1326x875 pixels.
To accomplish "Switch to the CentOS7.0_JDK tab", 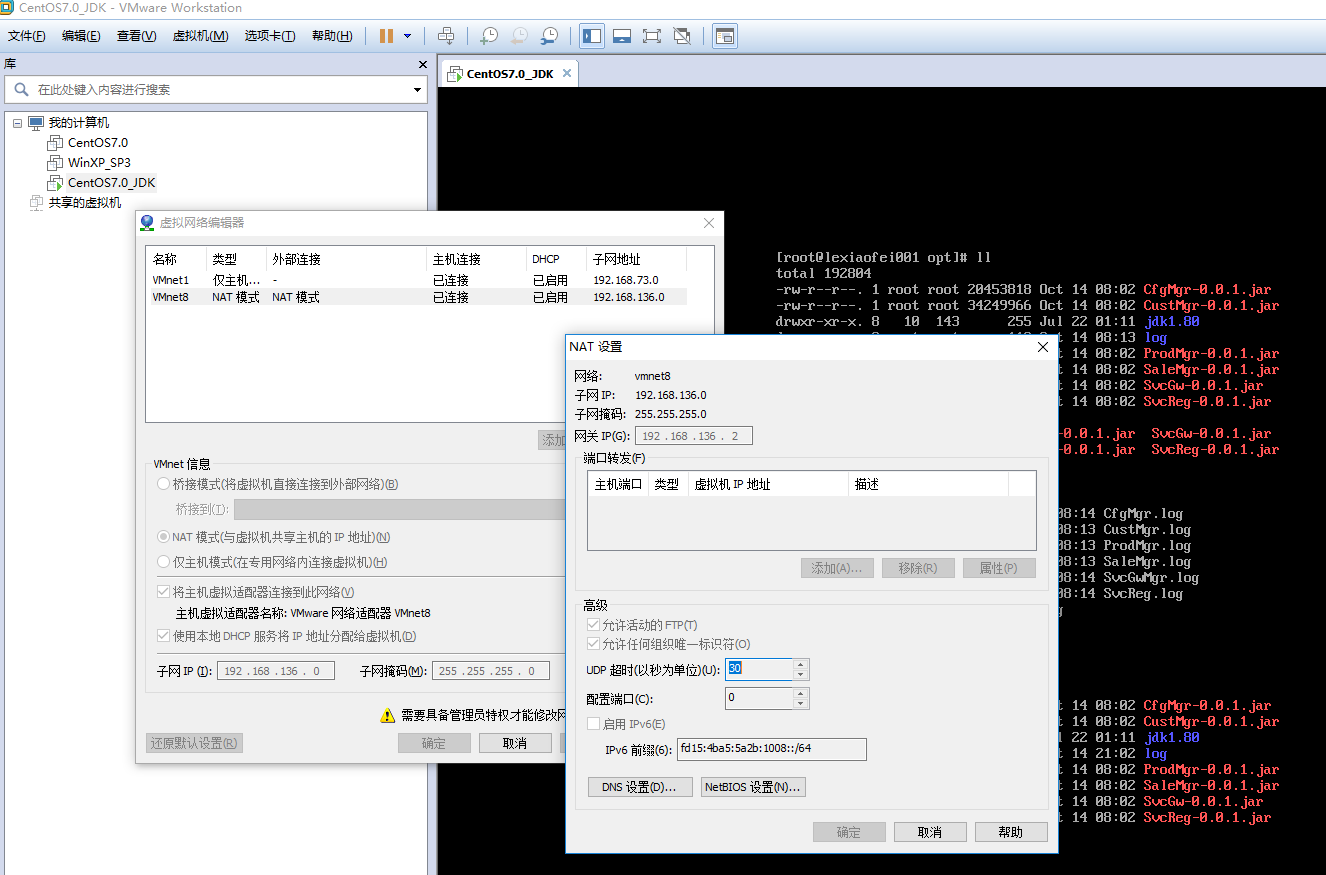I will [510, 73].
